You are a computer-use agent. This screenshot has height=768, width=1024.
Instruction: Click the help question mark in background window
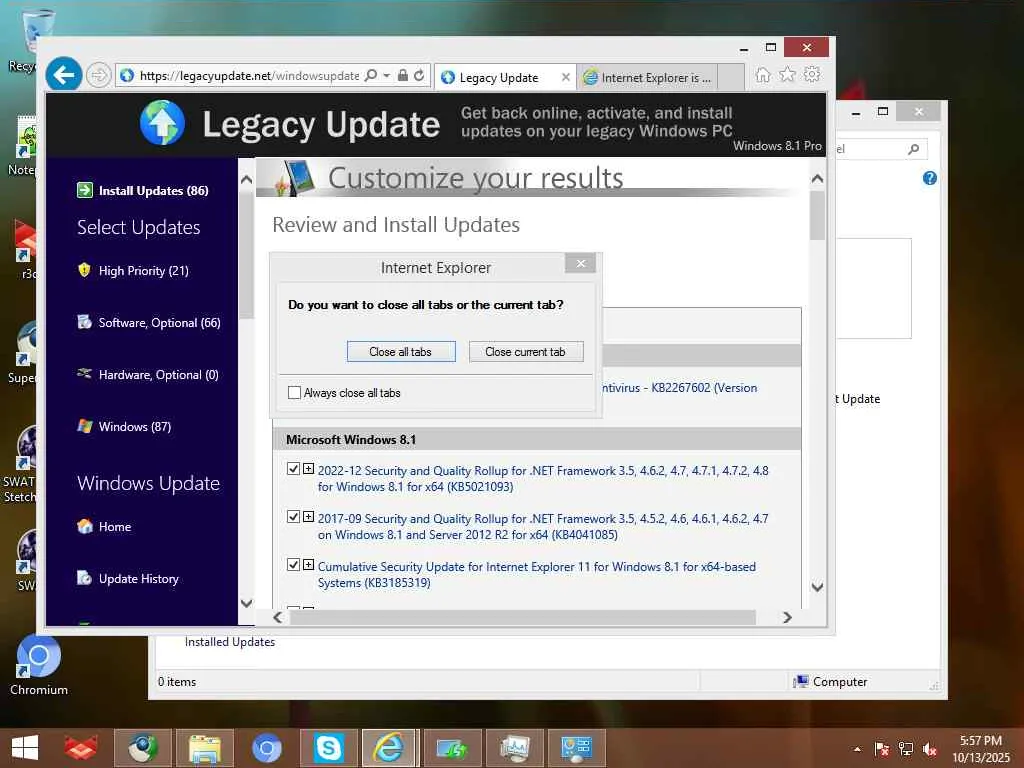tap(930, 178)
